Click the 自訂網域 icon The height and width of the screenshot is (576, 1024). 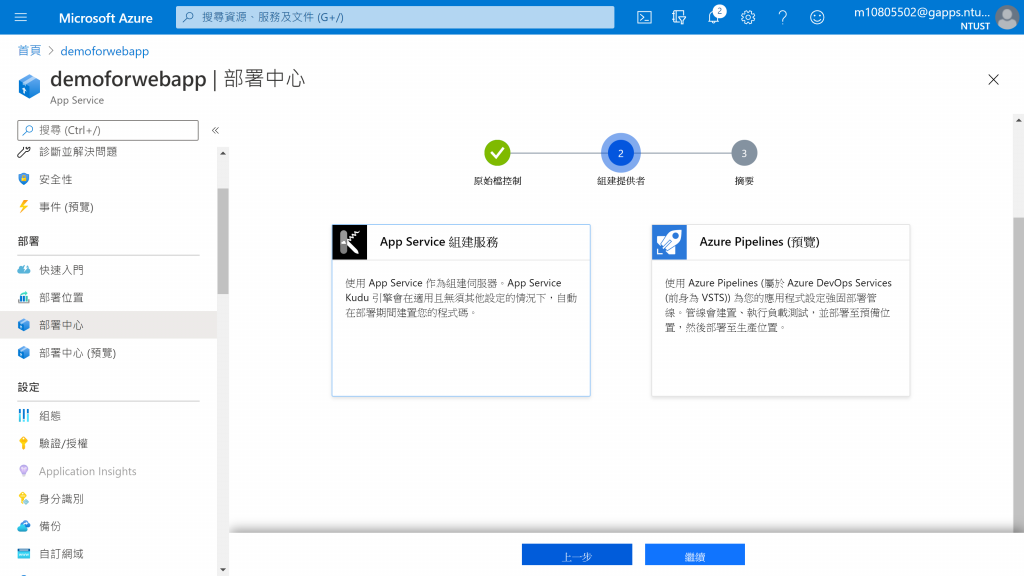click(x=24, y=554)
